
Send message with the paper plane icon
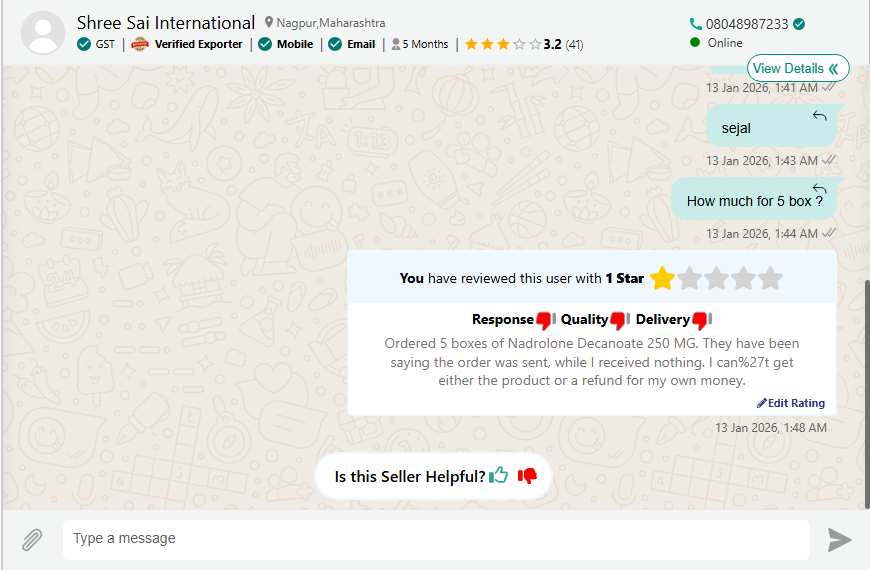pos(839,540)
